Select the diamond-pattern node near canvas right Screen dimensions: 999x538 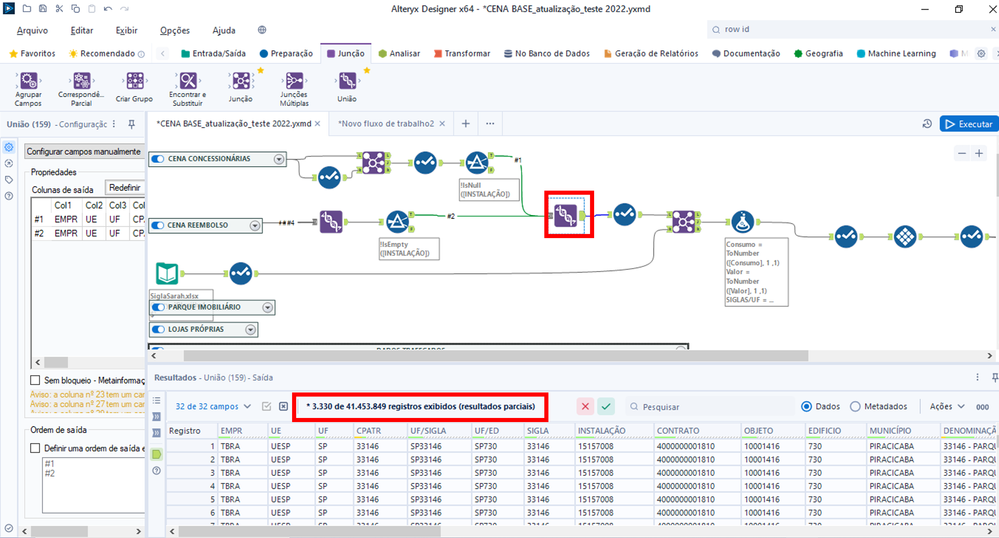tap(905, 236)
